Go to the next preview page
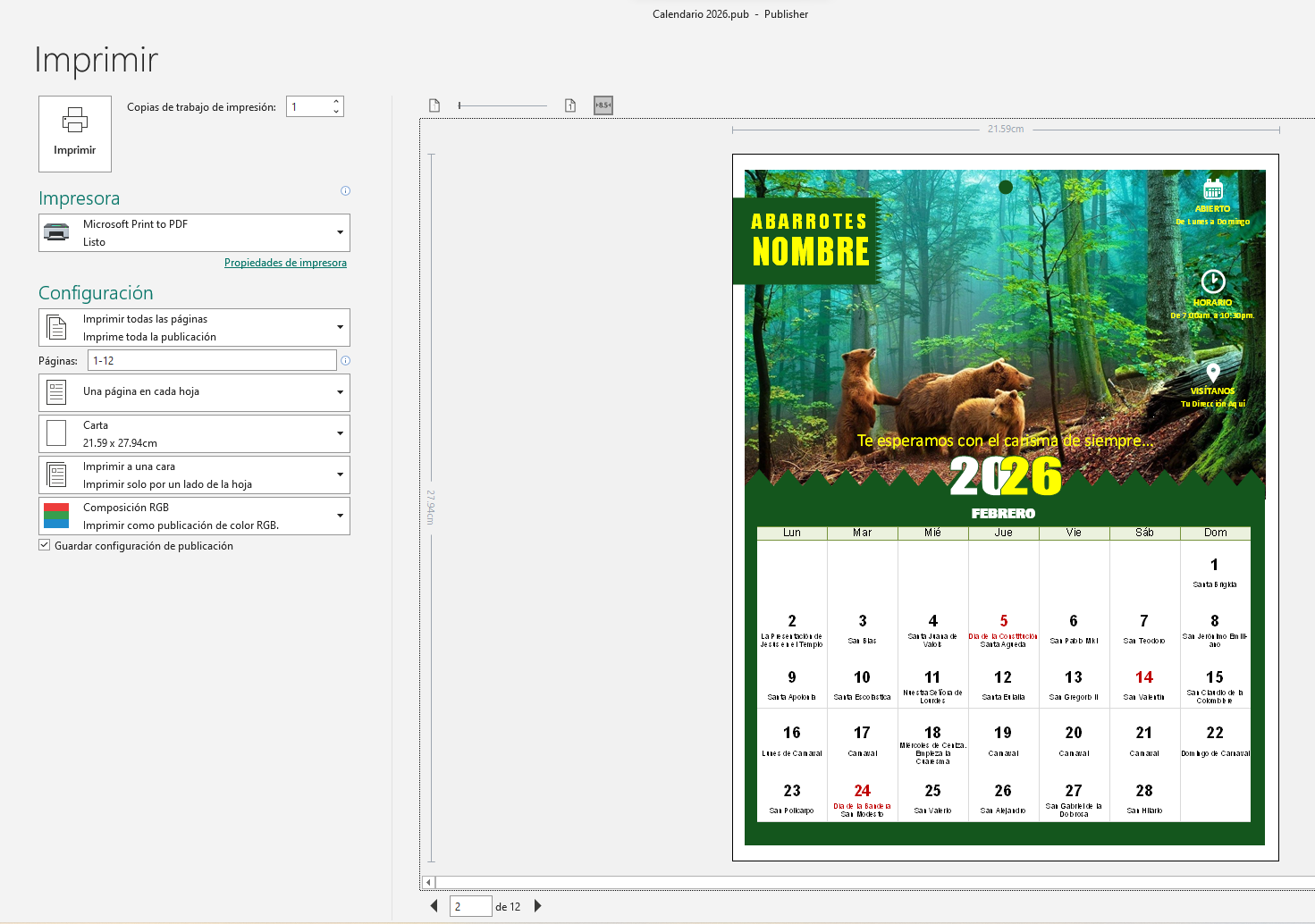Viewport: 1315px width, 924px height. [537, 905]
